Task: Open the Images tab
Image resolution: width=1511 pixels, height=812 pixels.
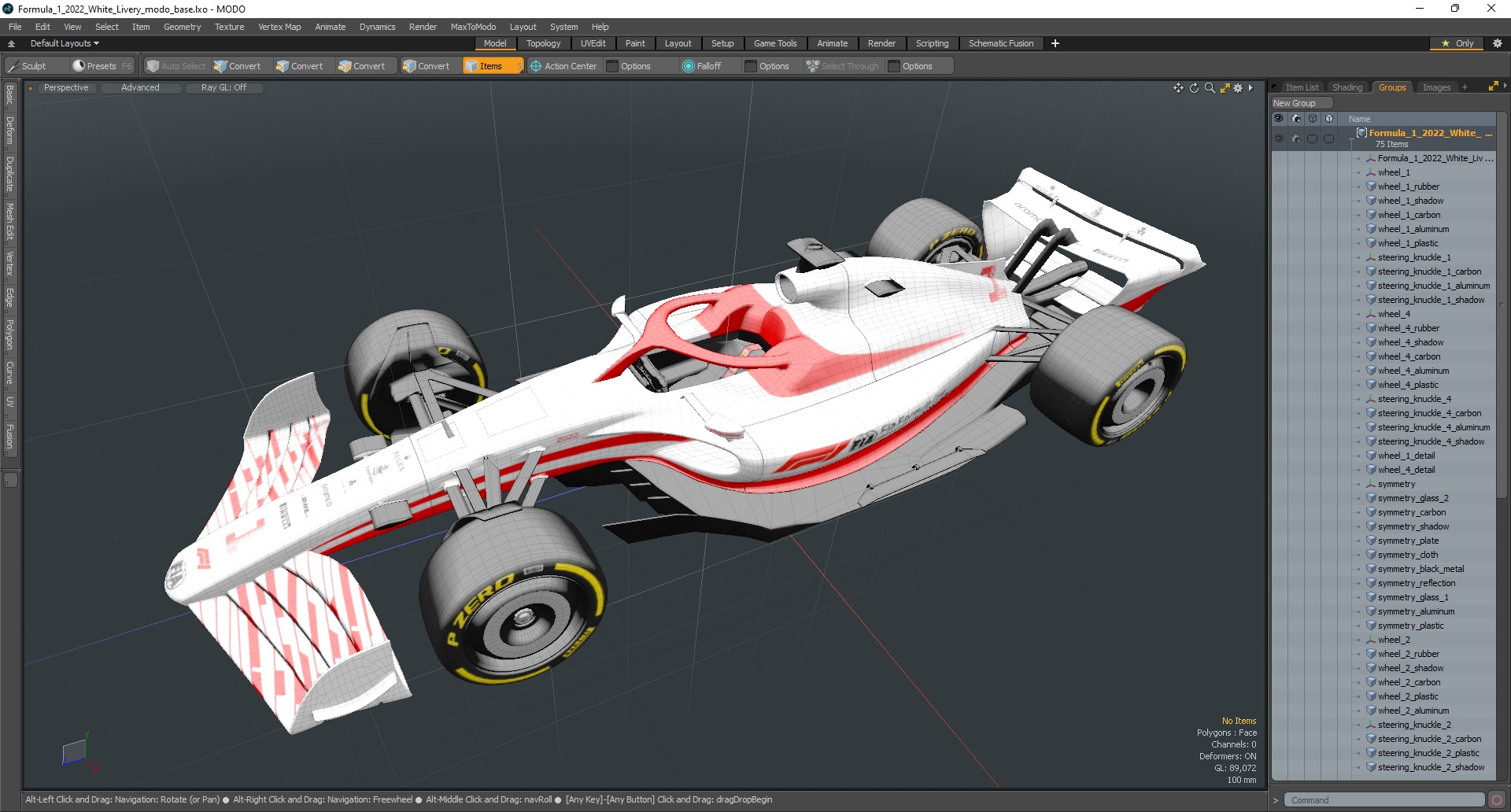Action: pyautogui.click(x=1436, y=87)
